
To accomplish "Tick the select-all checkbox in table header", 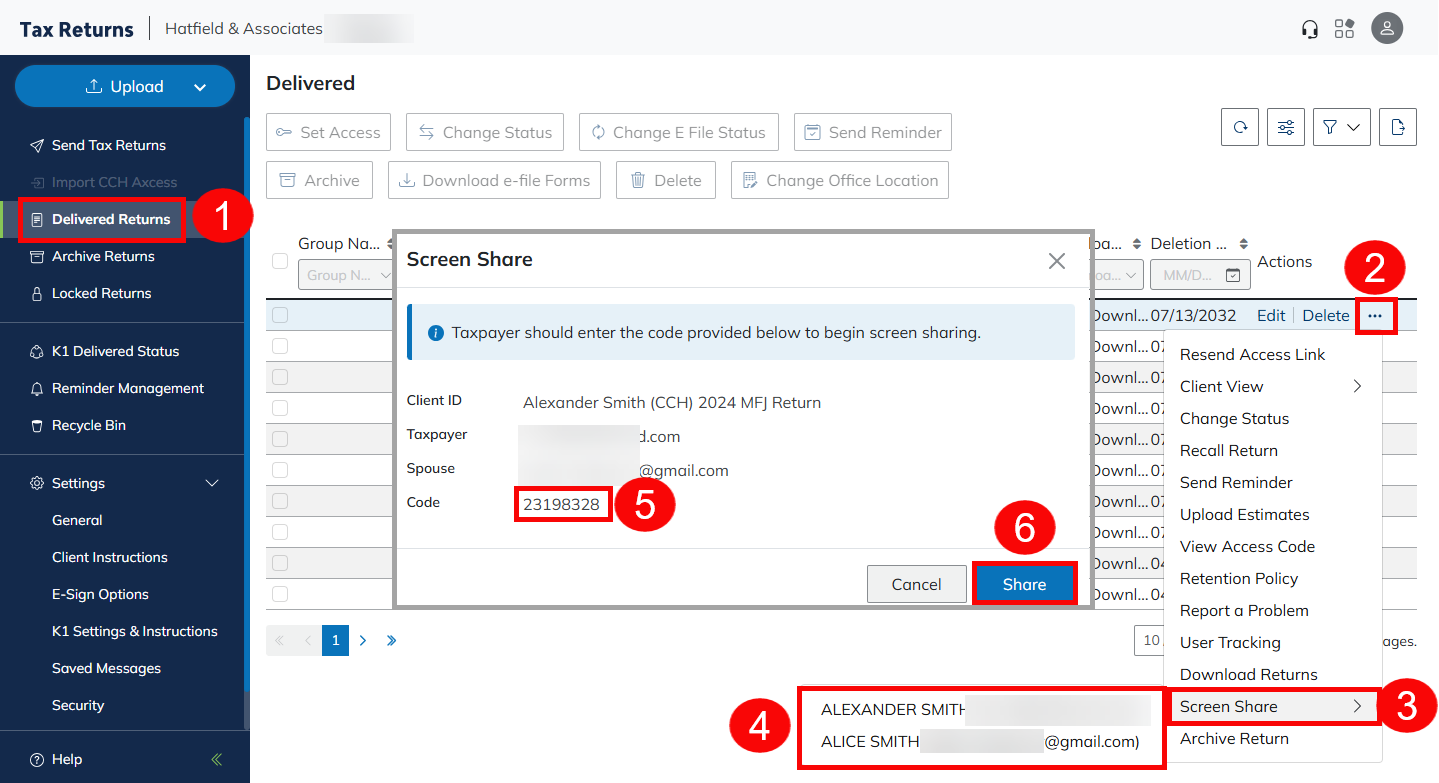I will [x=280, y=261].
